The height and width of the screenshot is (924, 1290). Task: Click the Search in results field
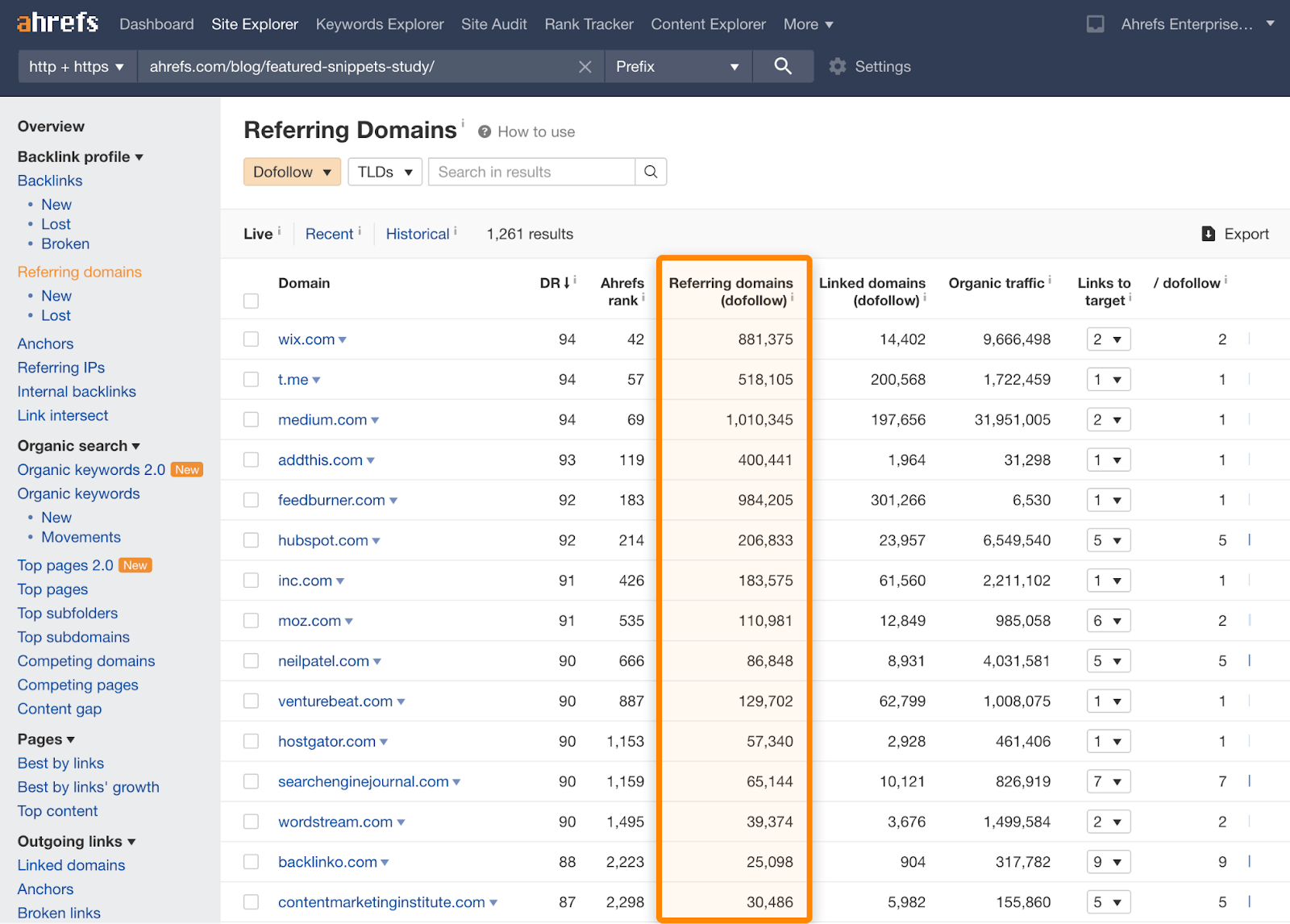(x=532, y=172)
